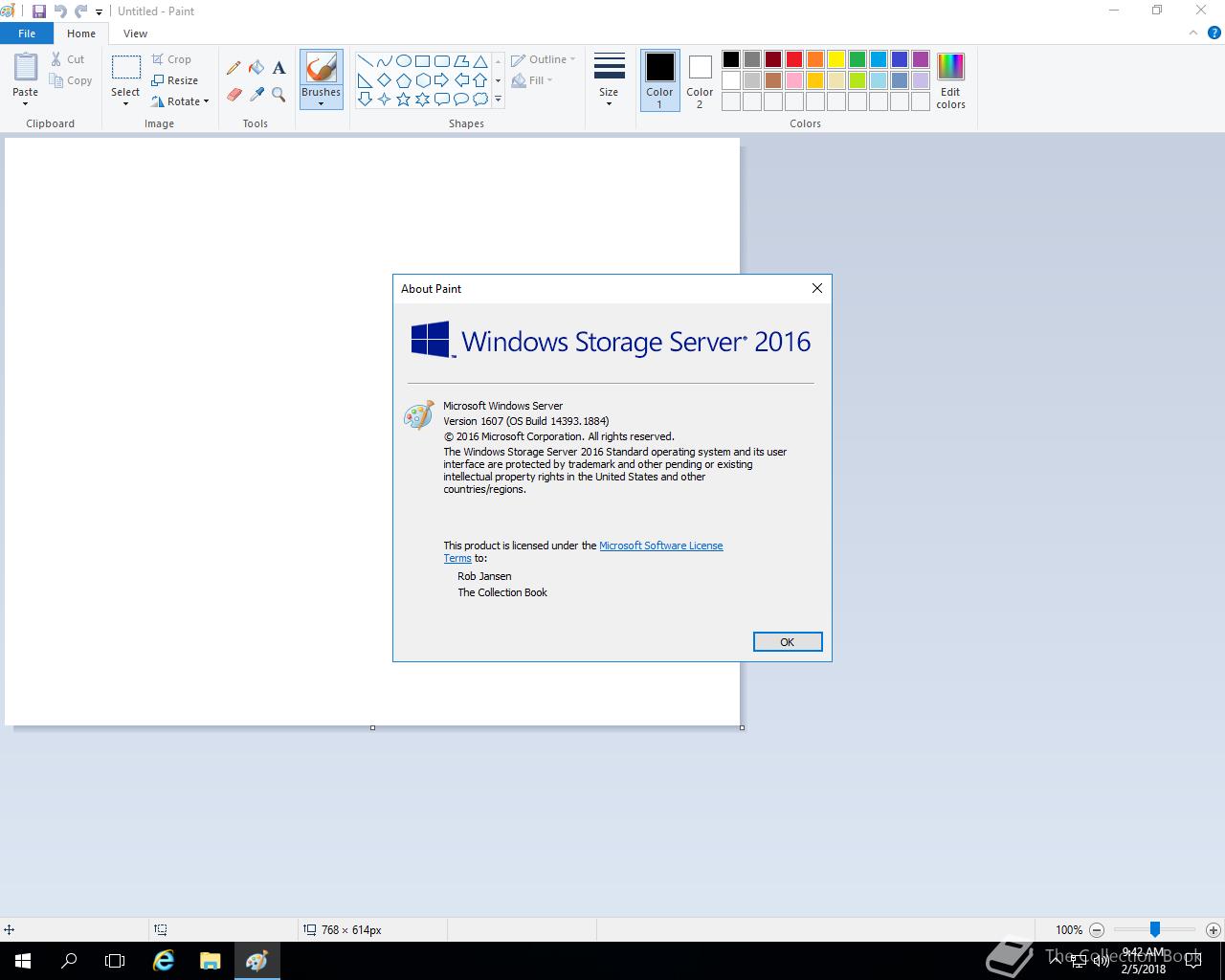1225x980 pixels.
Task: Switch to the View tab
Action: click(x=135, y=33)
